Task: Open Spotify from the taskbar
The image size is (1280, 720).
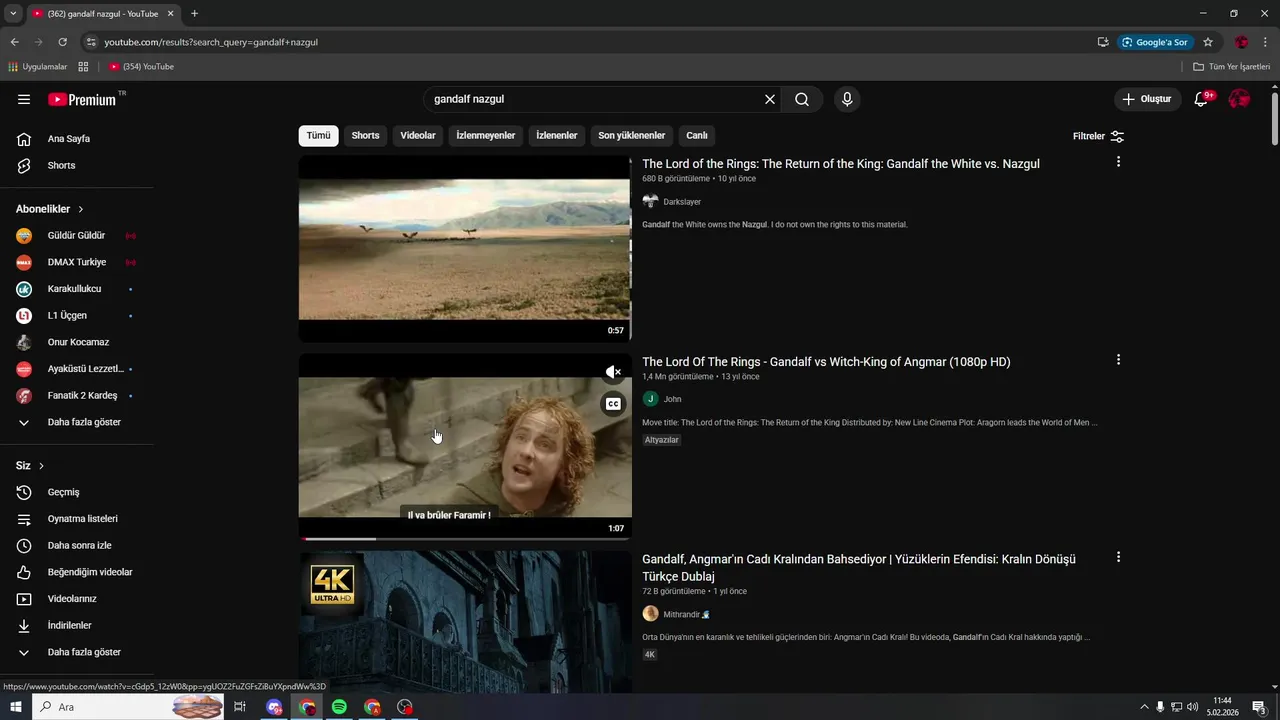Action: coord(340,707)
